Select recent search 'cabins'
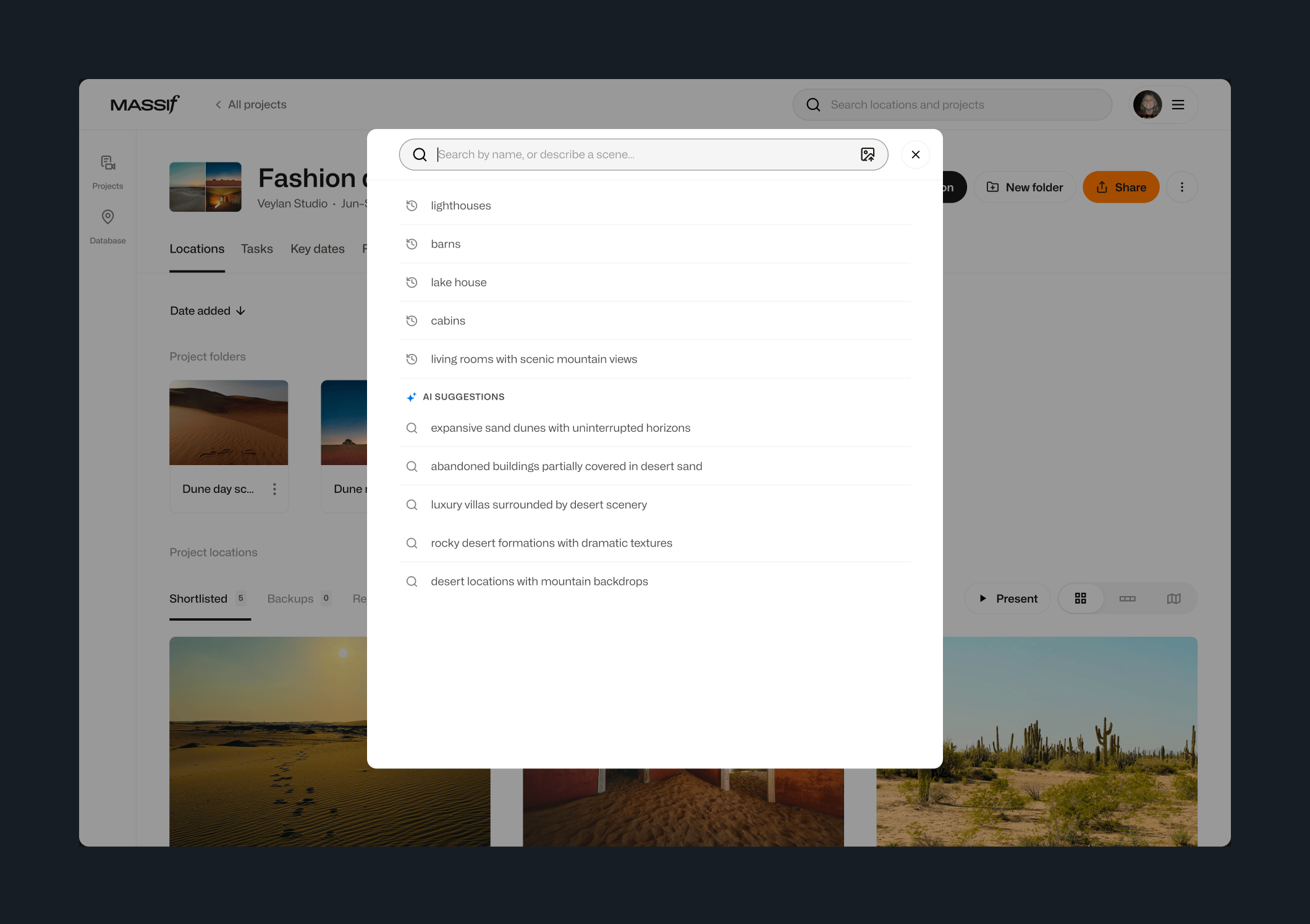The height and width of the screenshot is (924, 1310). pyautogui.click(x=655, y=321)
